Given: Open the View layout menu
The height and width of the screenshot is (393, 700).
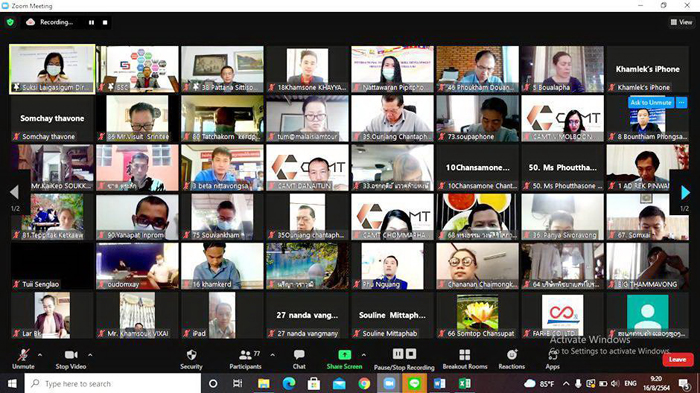Looking at the screenshot, I should point(681,22).
